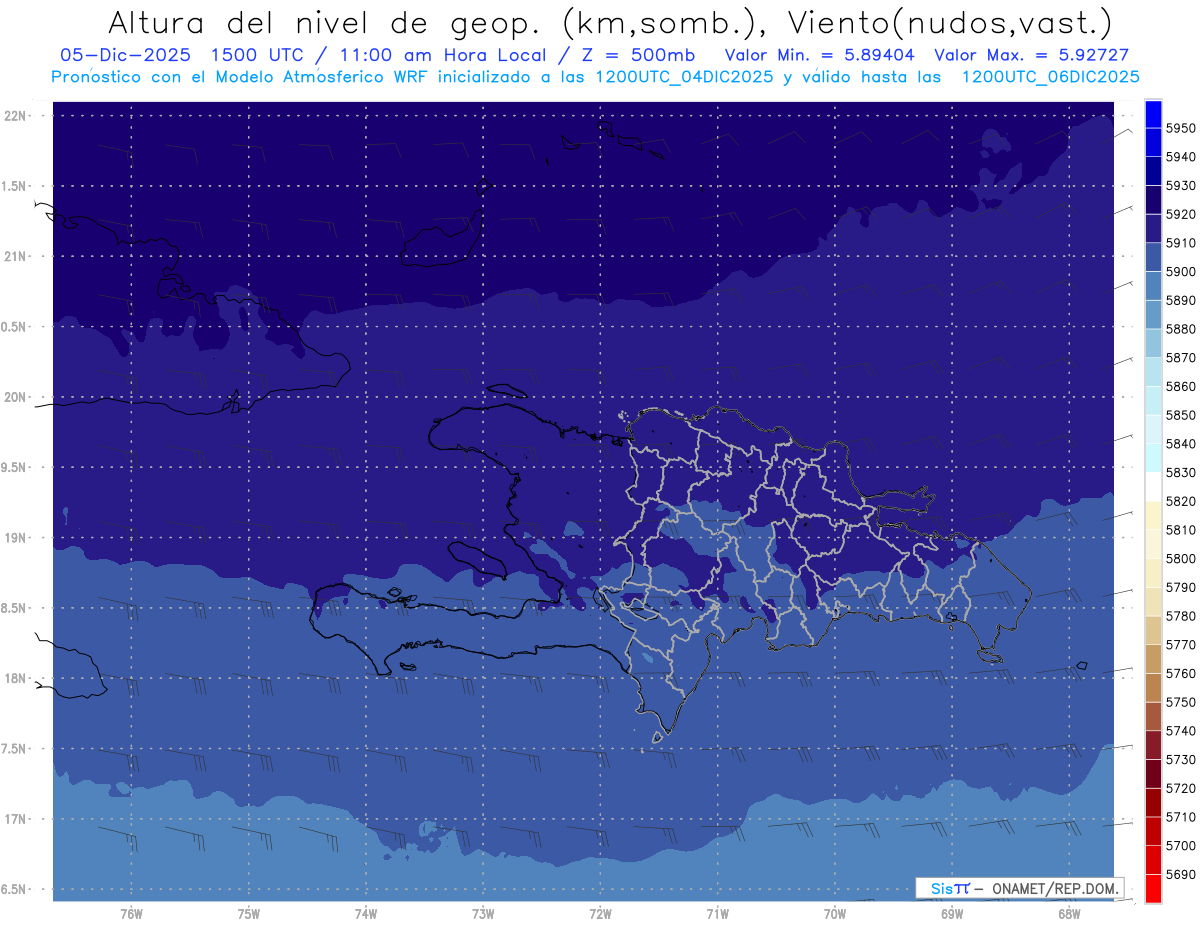Image resolution: width=1200 pixels, height=927 pixels.
Task: Click the '5930' color scale value
Action: 1180,186
